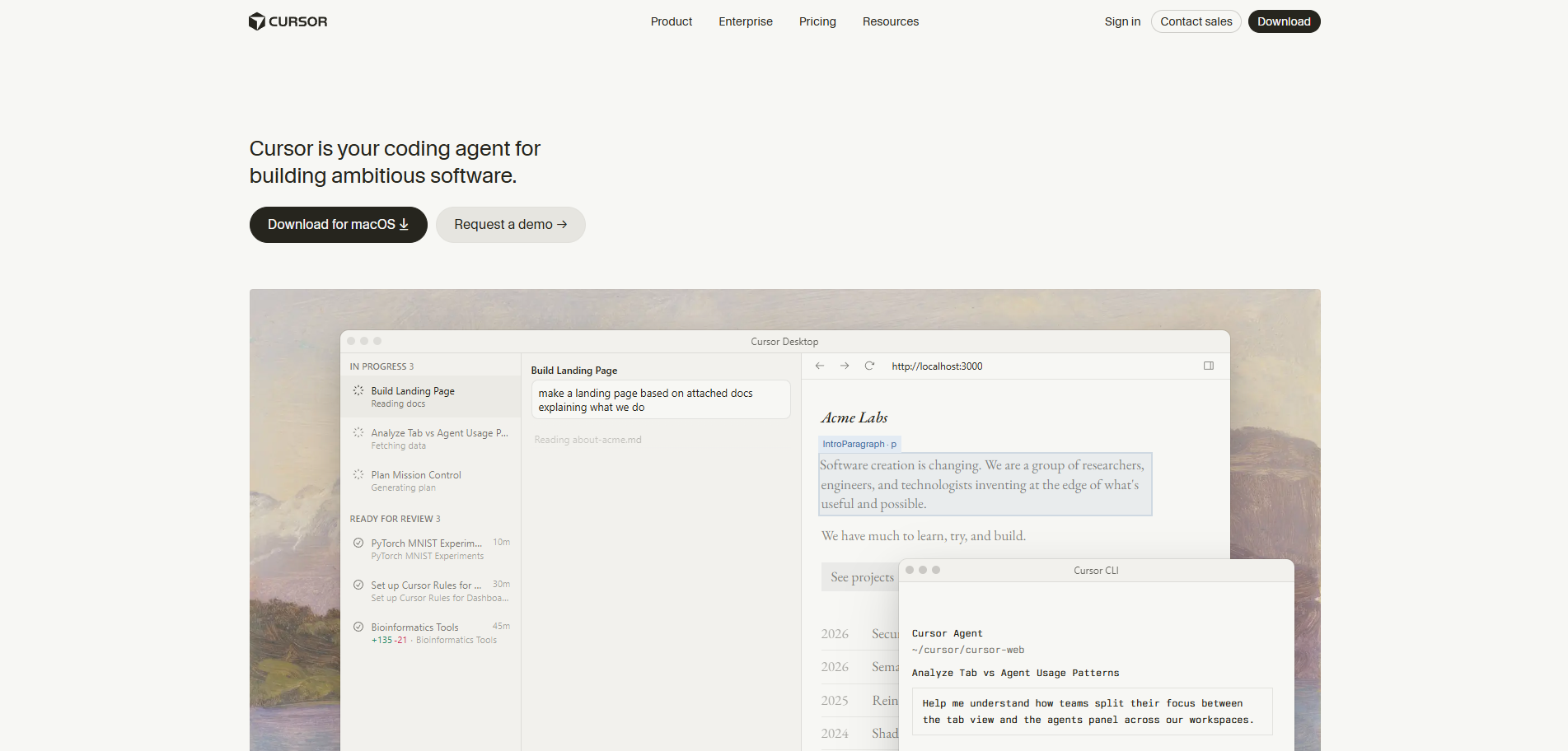Open the Enterprise menu
This screenshot has height=751, width=1568.
745,21
